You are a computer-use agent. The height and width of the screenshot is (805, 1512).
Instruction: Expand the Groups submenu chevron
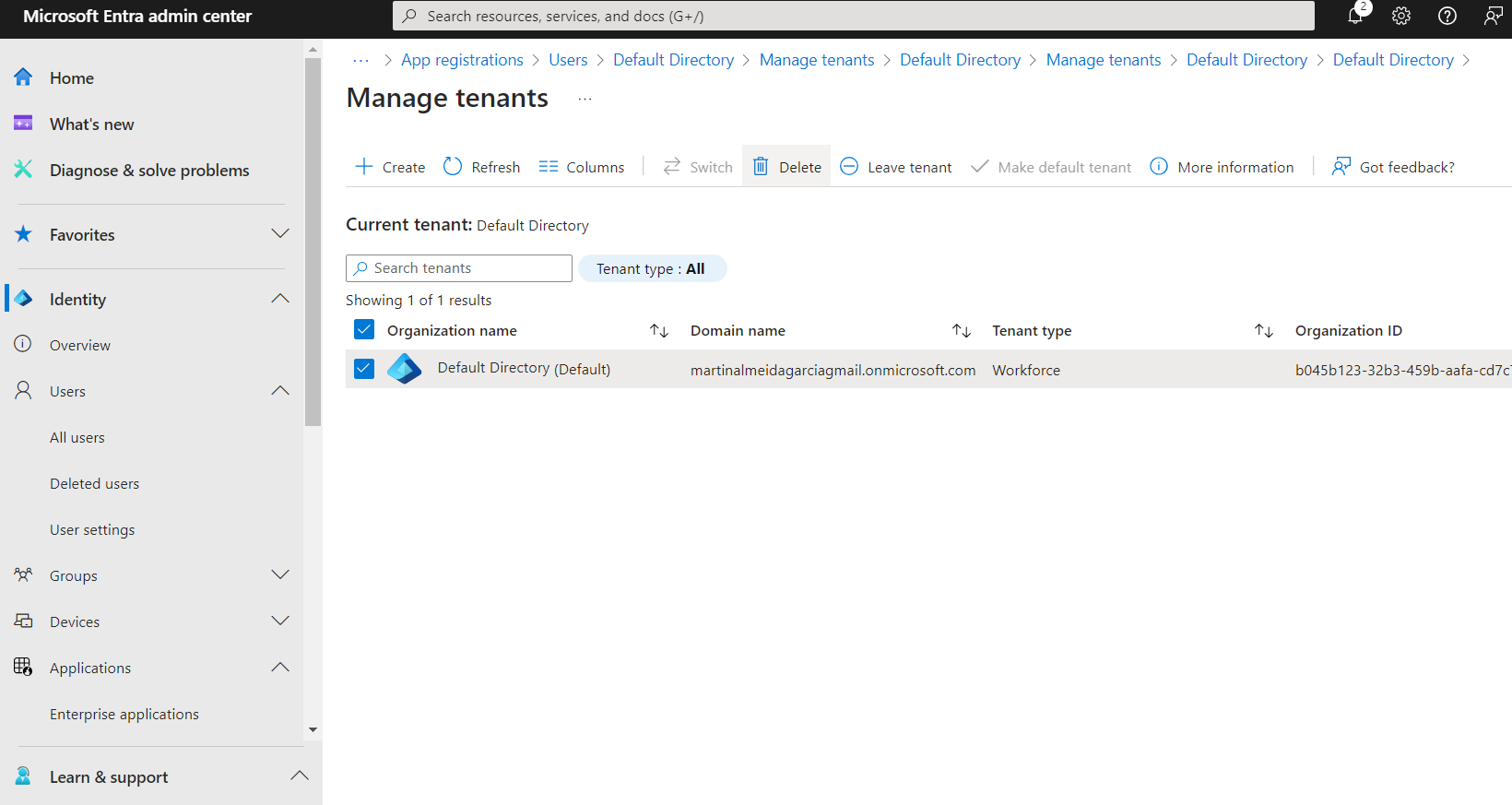(280, 574)
